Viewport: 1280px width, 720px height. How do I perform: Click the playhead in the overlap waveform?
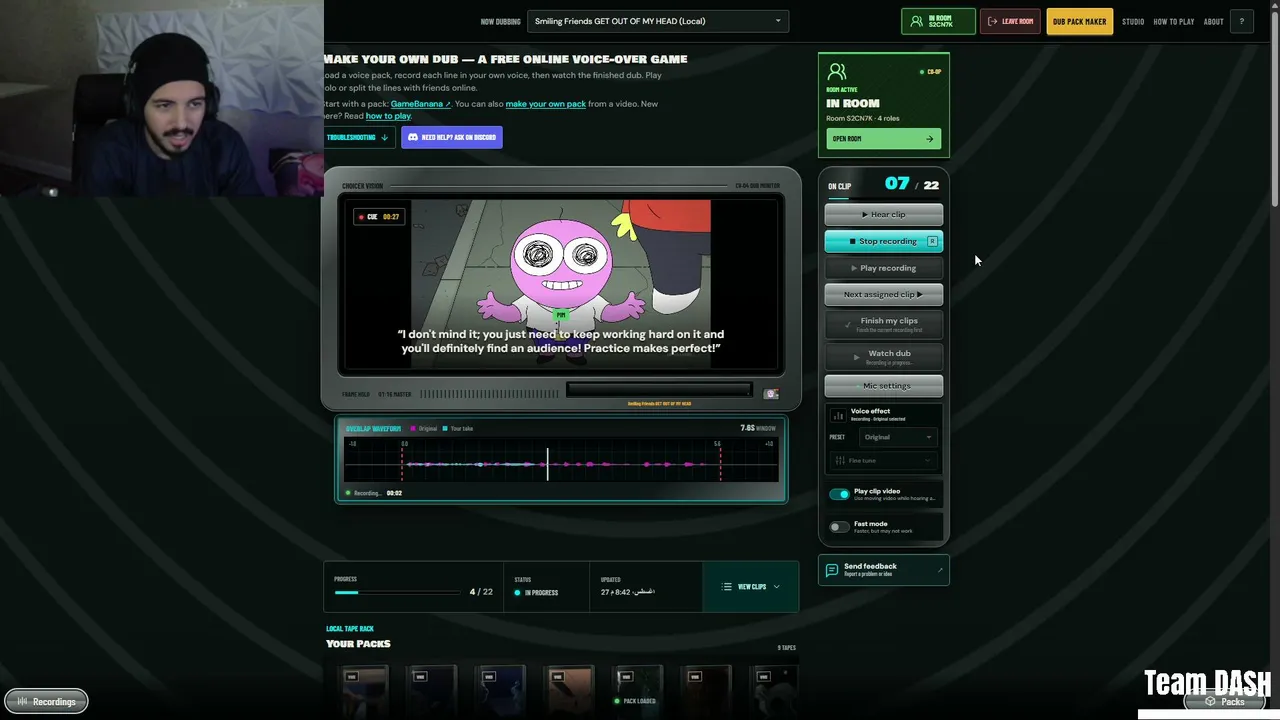[547, 464]
